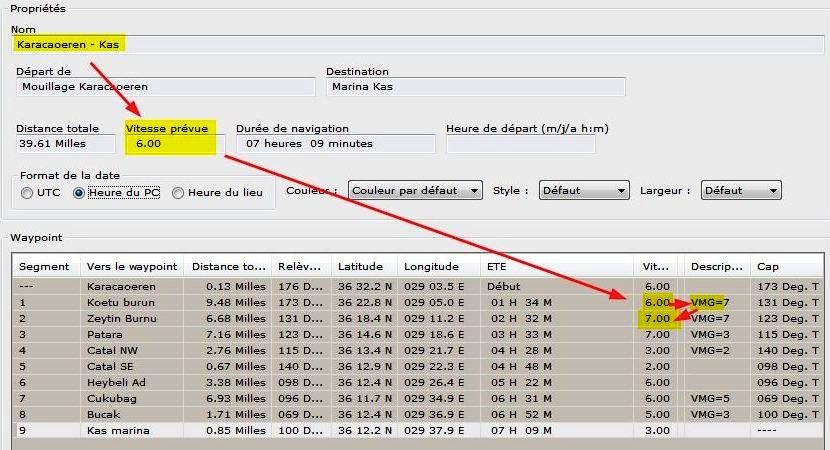Select the Koetu burun waypoint row
The width and height of the screenshot is (830, 450).
pos(418,302)
